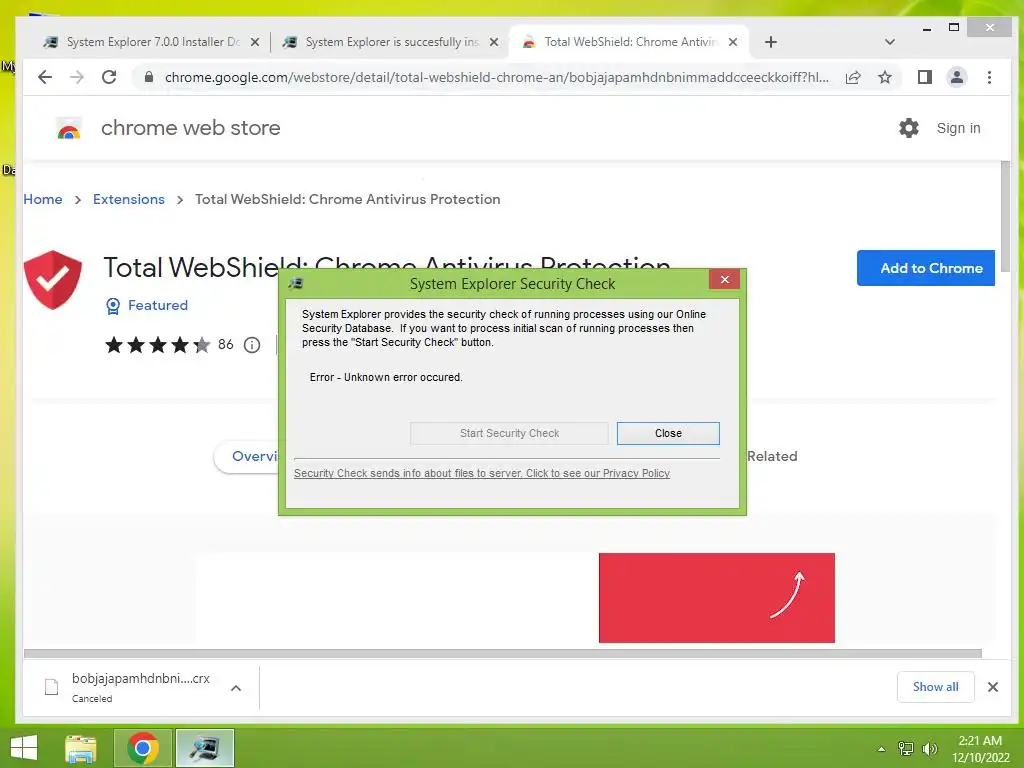Click the browser forward arrow
1024x768 pixels.
(x=76, y=77)
